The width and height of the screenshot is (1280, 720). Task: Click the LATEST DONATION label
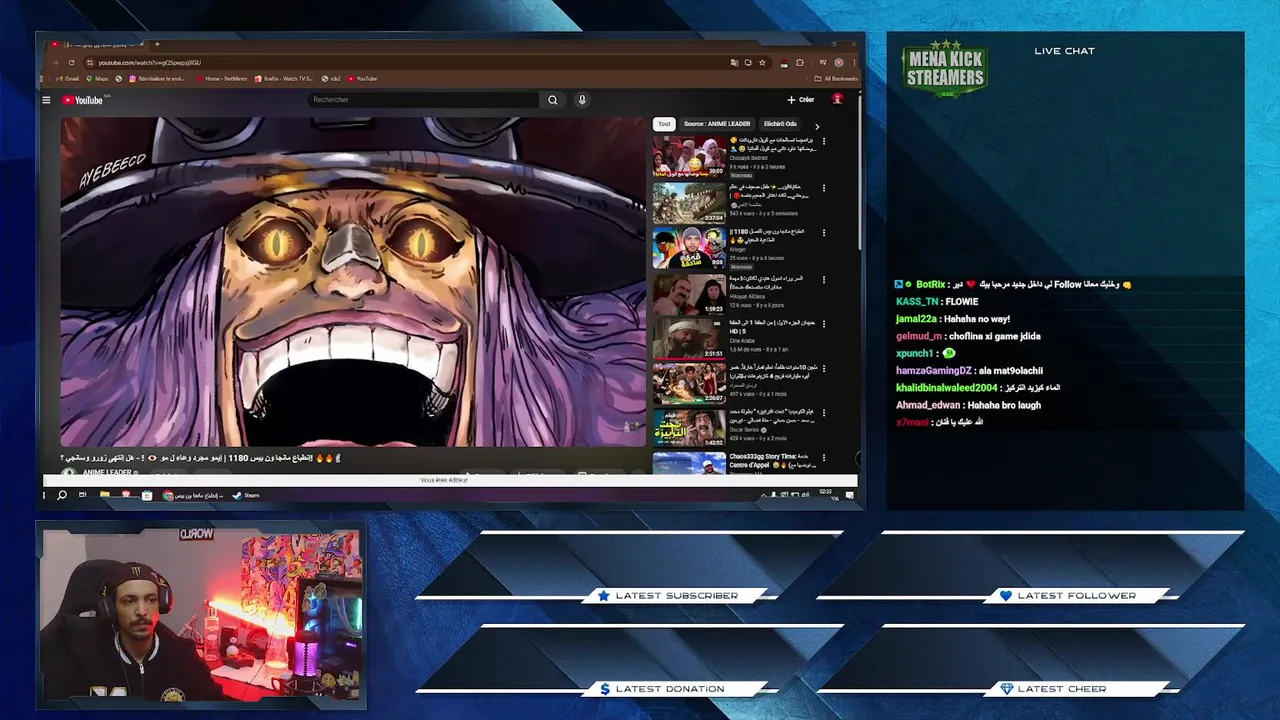(x=670, y=689)
